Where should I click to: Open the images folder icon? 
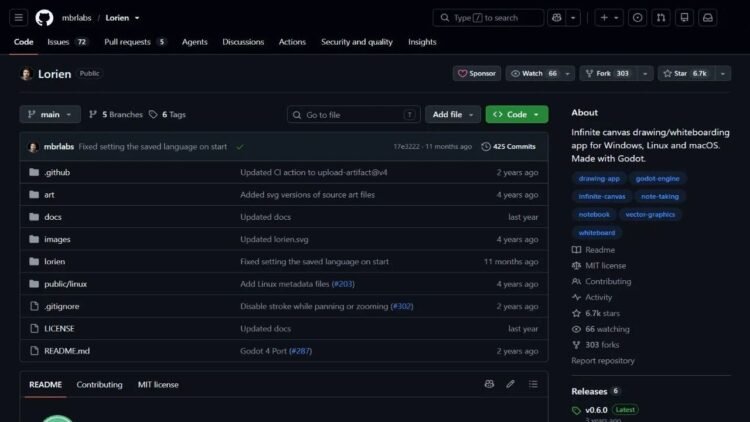point(34,239)
